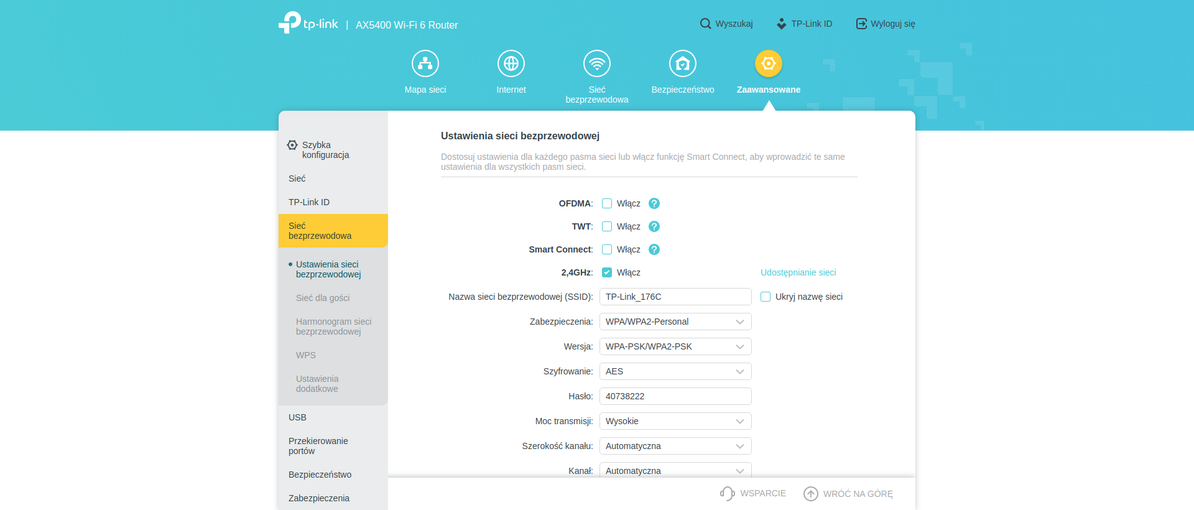Click the WRÓĆ NA GÓRĘ text
The image size is (1194, 510).
(x=858, y=493)
